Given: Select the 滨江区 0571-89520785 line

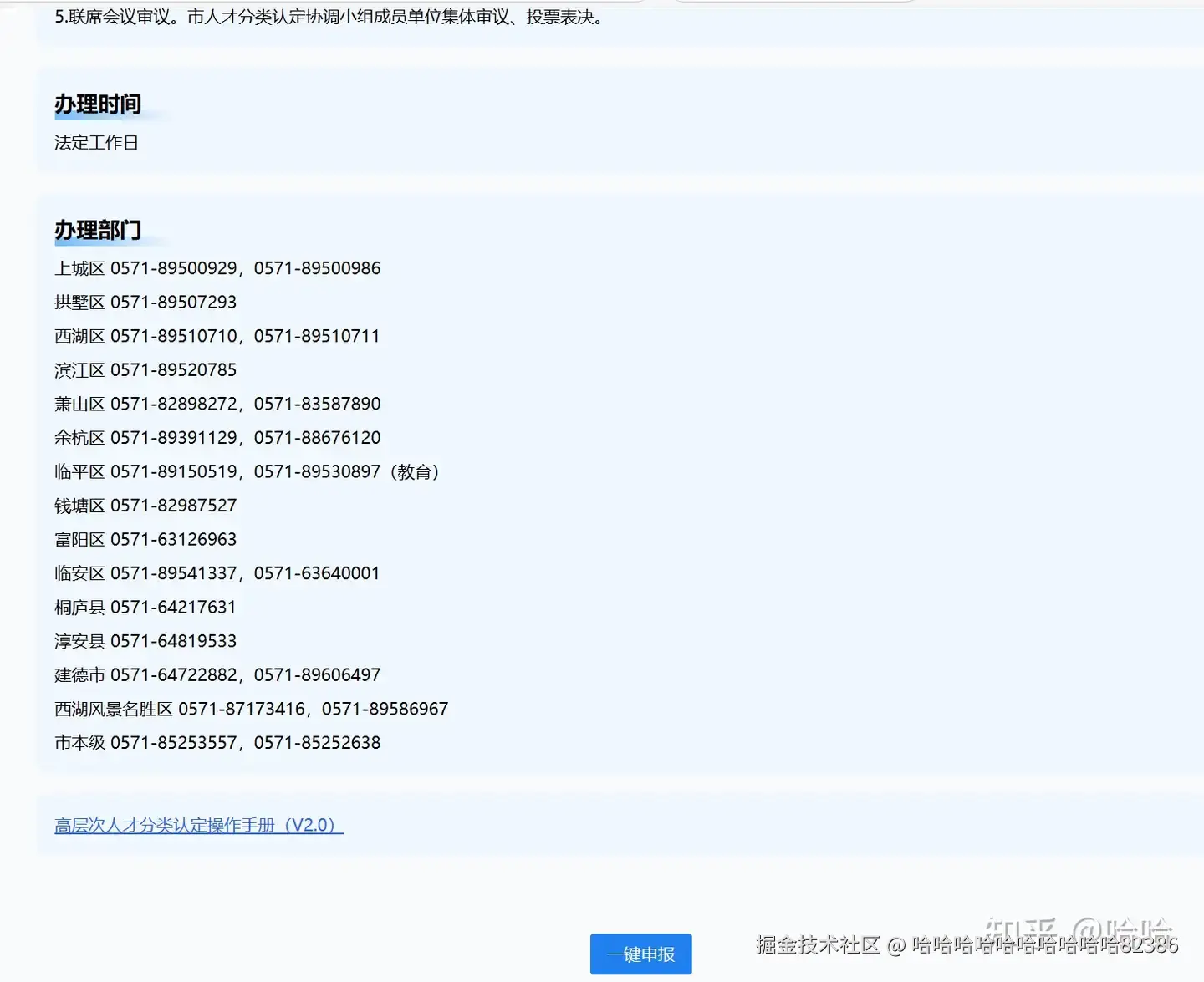Looking at the screenshot, I should tap(145, 369).
